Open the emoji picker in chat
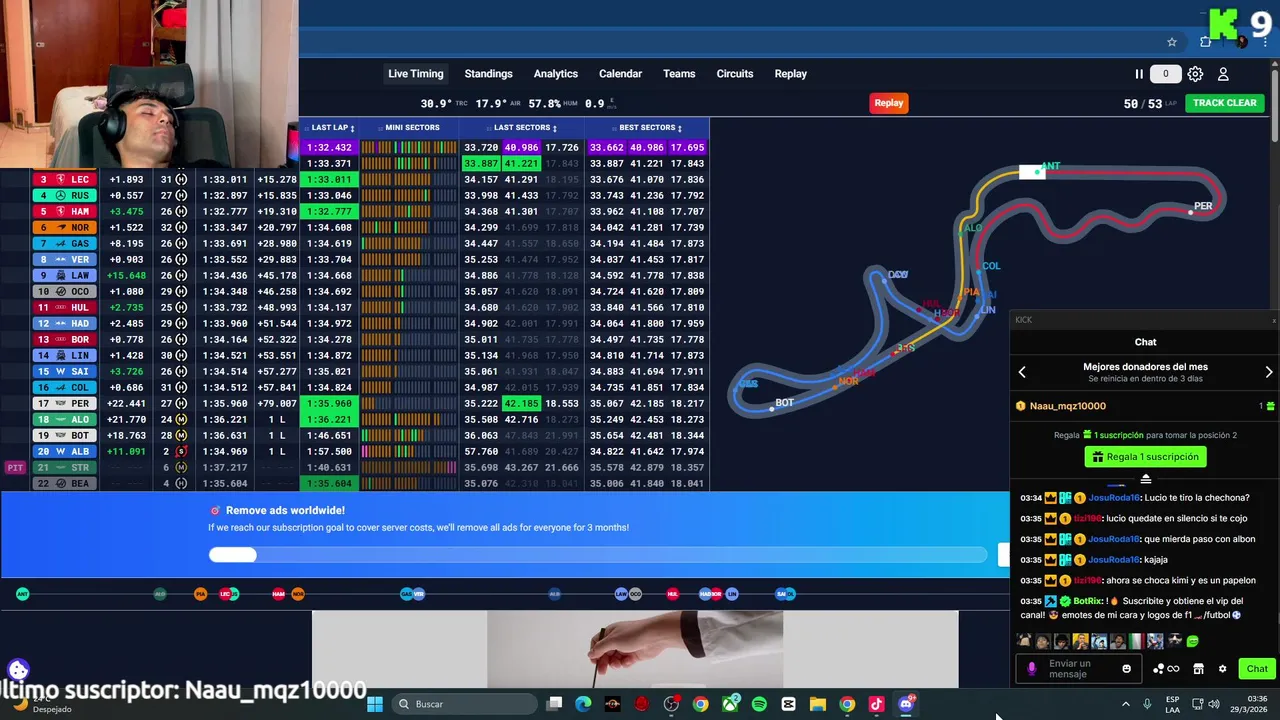 [x=1126, y=669]
